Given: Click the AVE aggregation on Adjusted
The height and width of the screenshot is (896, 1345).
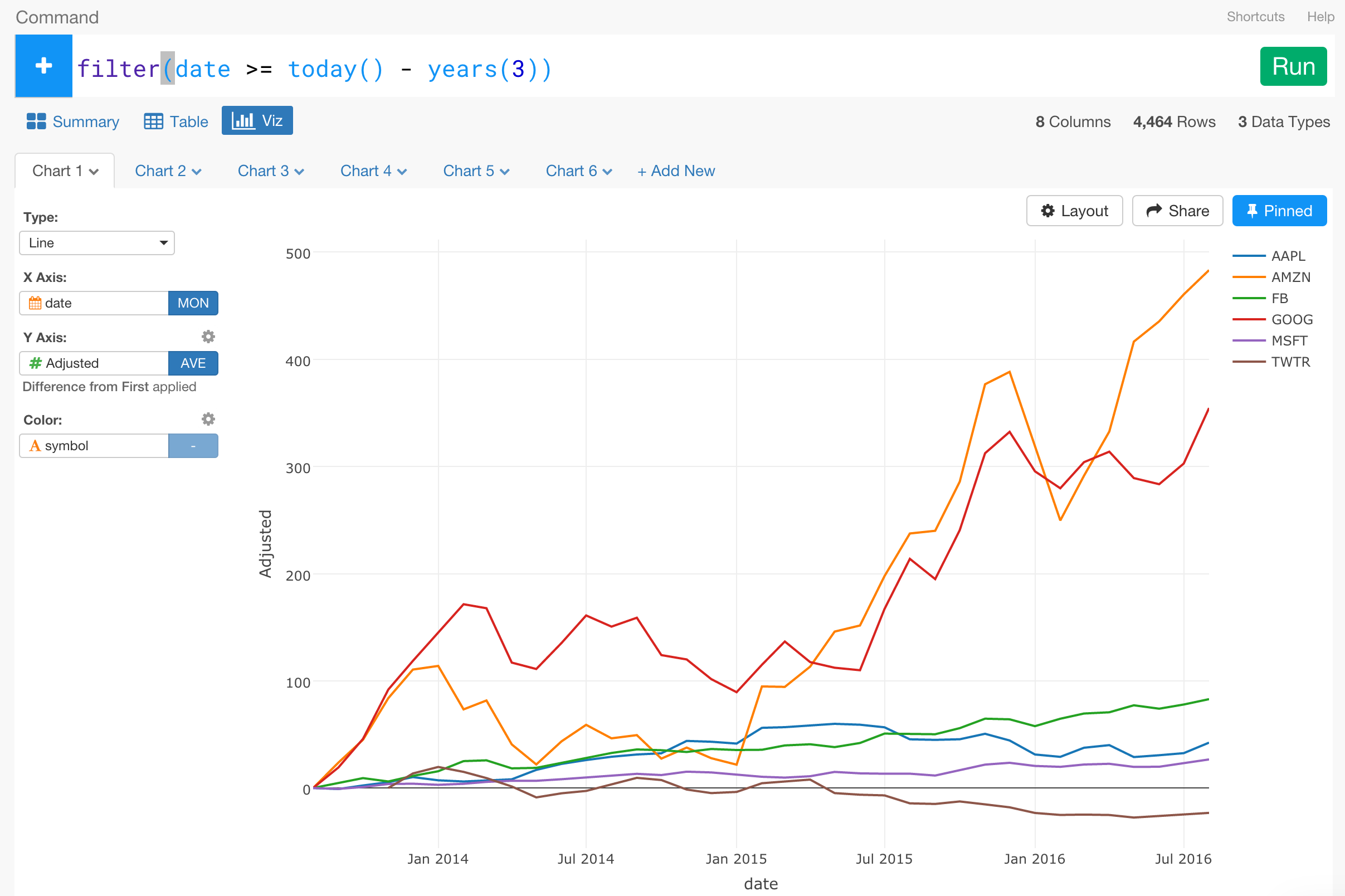Looking at the screenshot, I should pyautogui.click(x=193, y=363).
